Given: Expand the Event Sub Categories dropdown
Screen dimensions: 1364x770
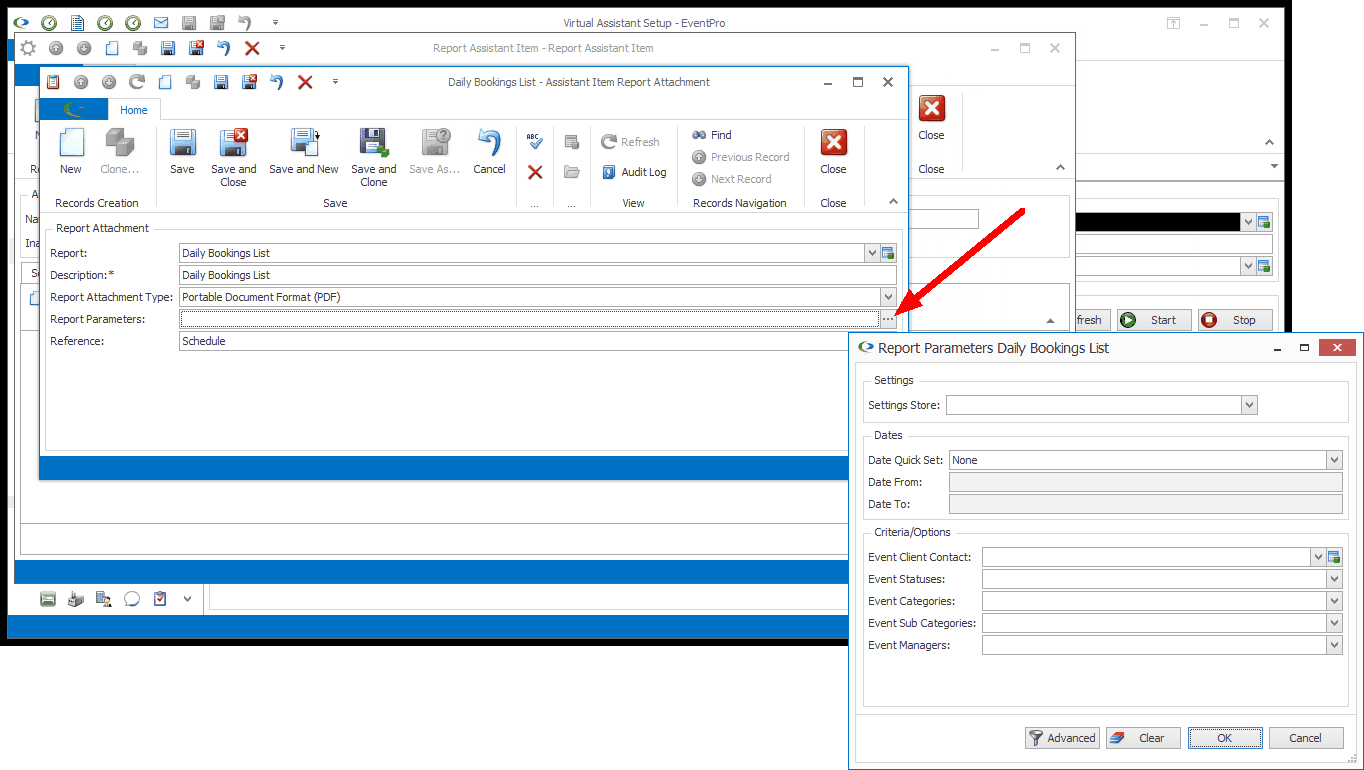Looking at the screenshot, I should (x=1334, y=623).
